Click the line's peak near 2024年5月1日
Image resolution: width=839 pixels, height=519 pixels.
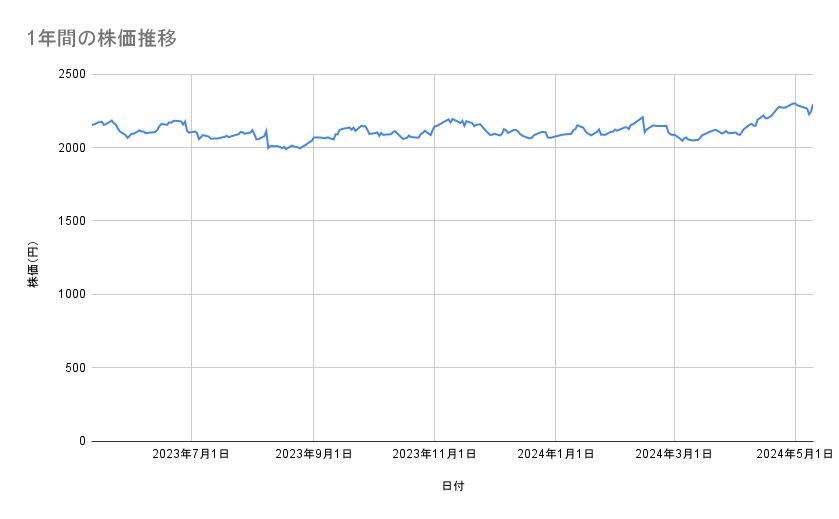coord(793,103)
